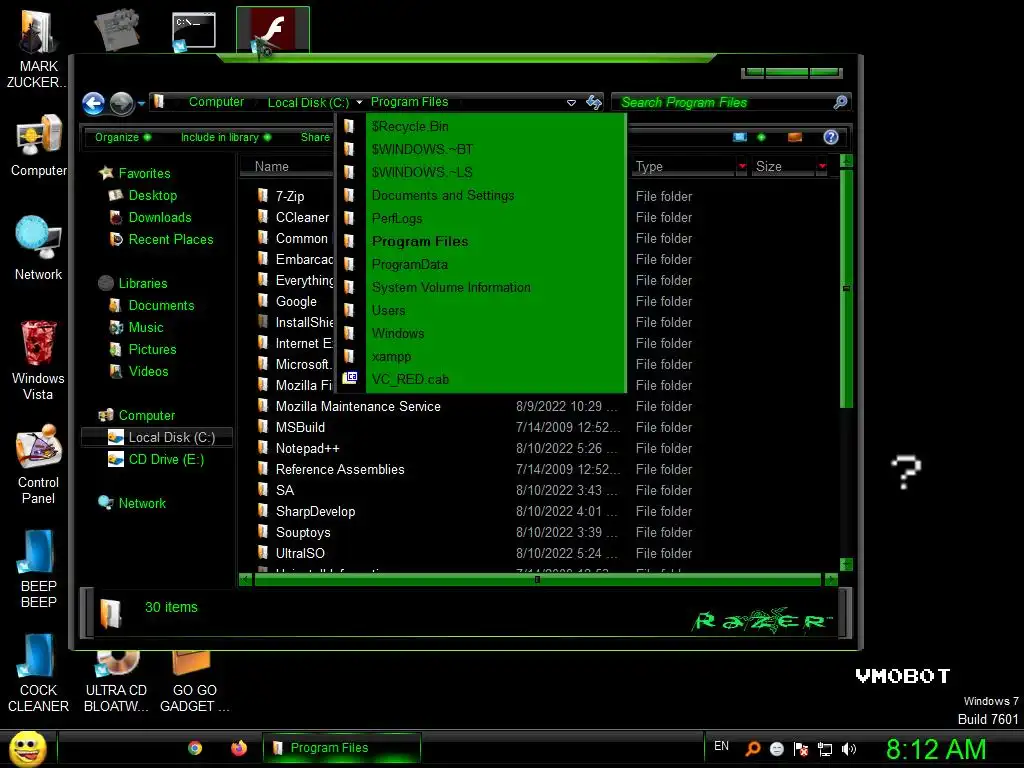
Task: Open the Help icon
Action: coord(831,137)
